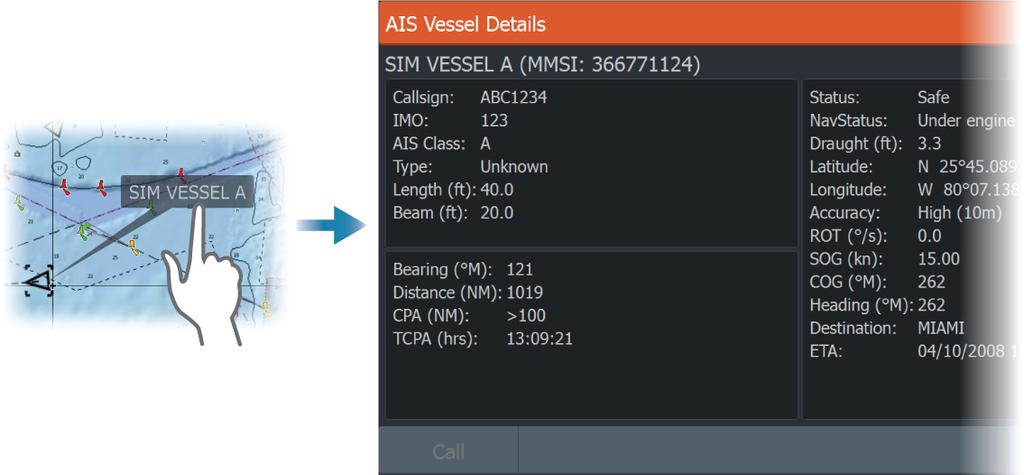This screenshot has height=475, width=1024.
Task: Click the TCPA time value 13:09:21
Action: coord(539,339)
